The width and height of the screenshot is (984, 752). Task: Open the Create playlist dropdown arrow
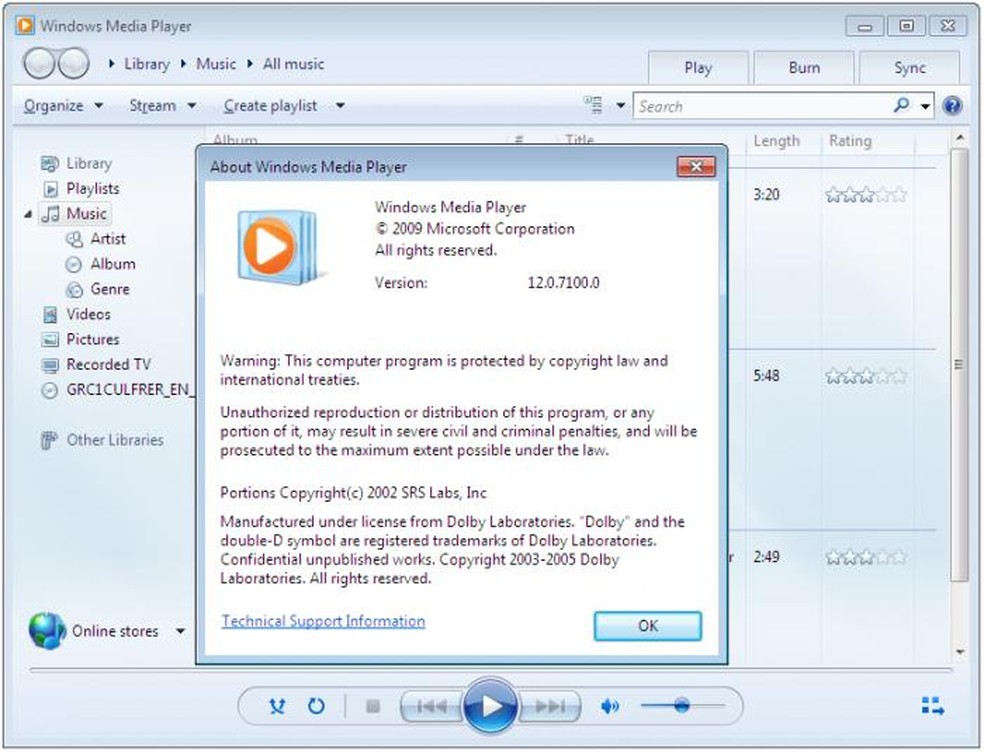coord(339,105)
